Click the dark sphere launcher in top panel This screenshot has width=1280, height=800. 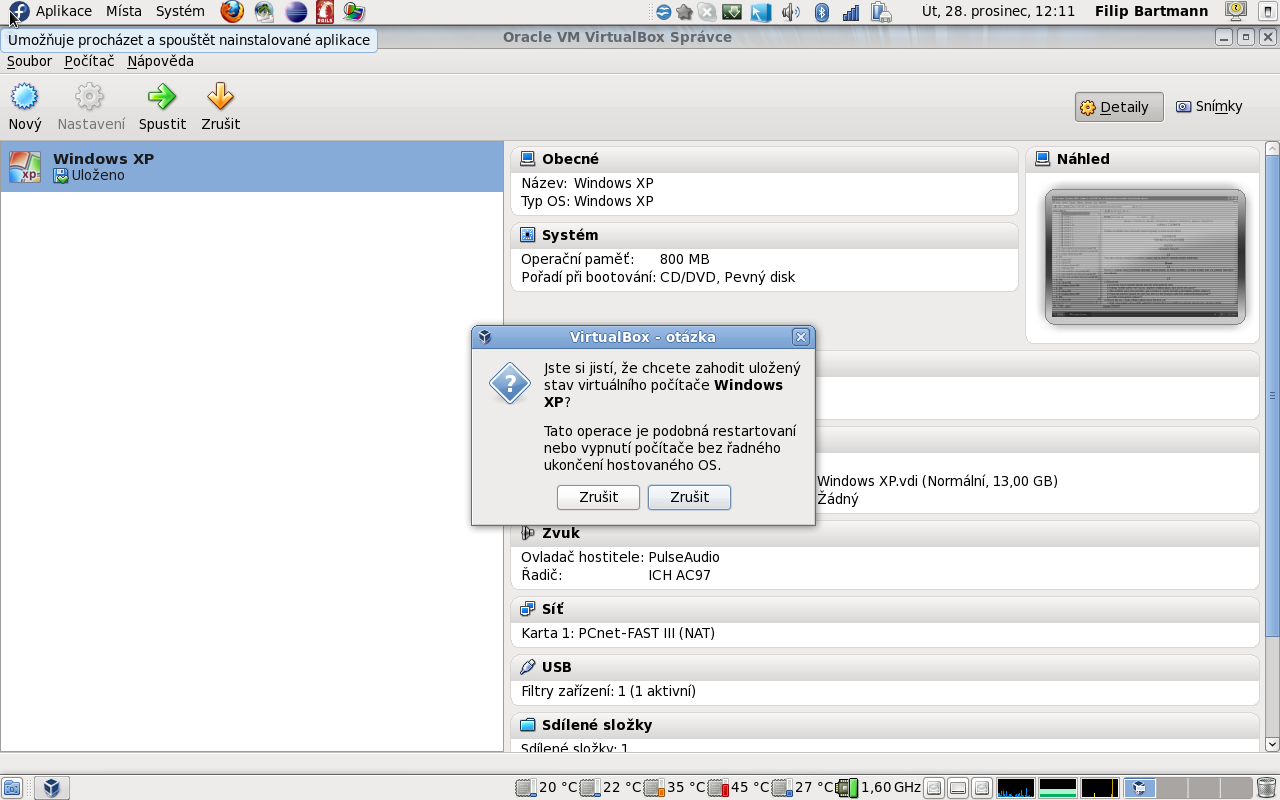(296, 12)
